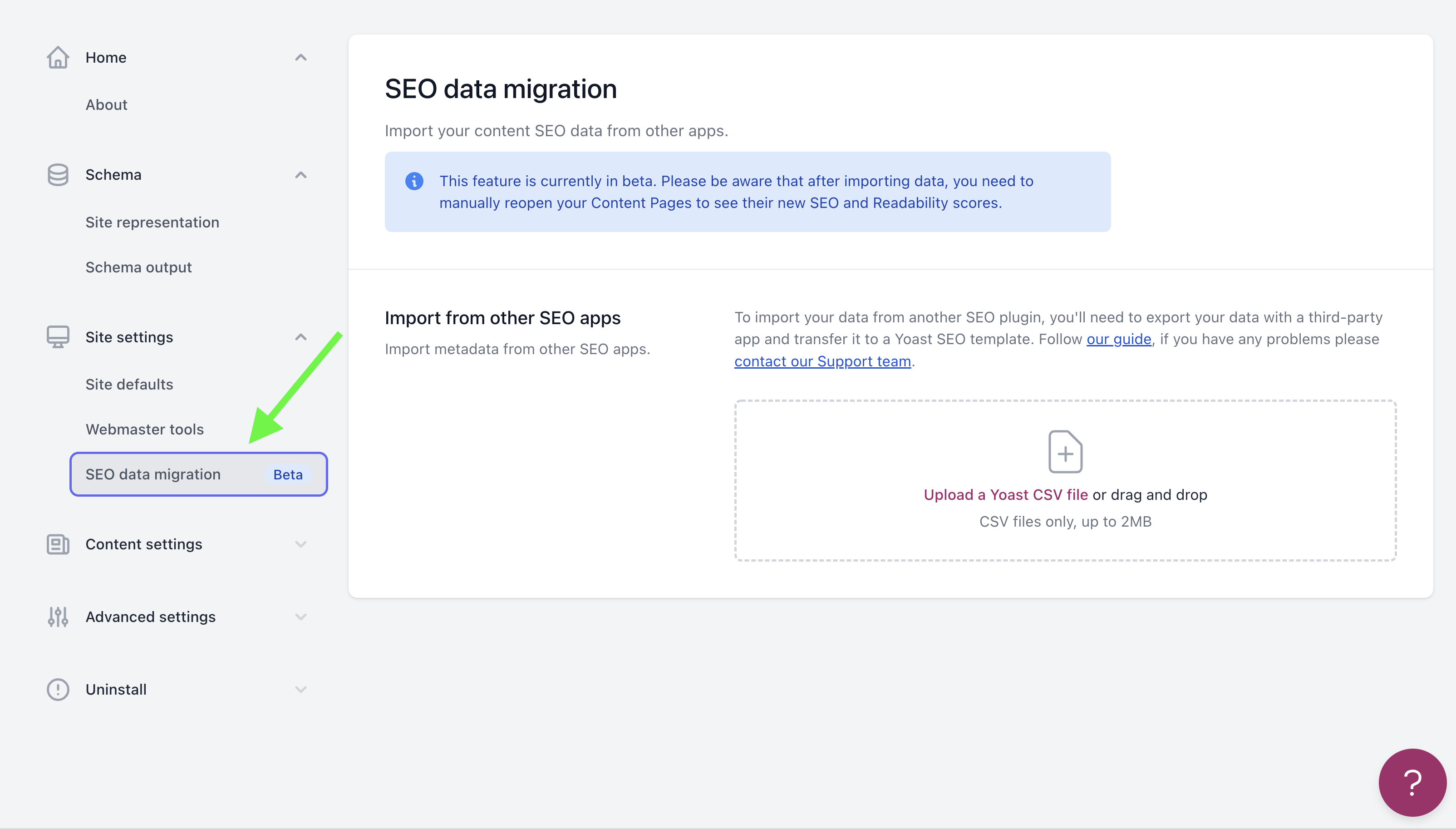Collapse the Home section chevron
This screenshot has width=1456, height=829.
point(300,58)
